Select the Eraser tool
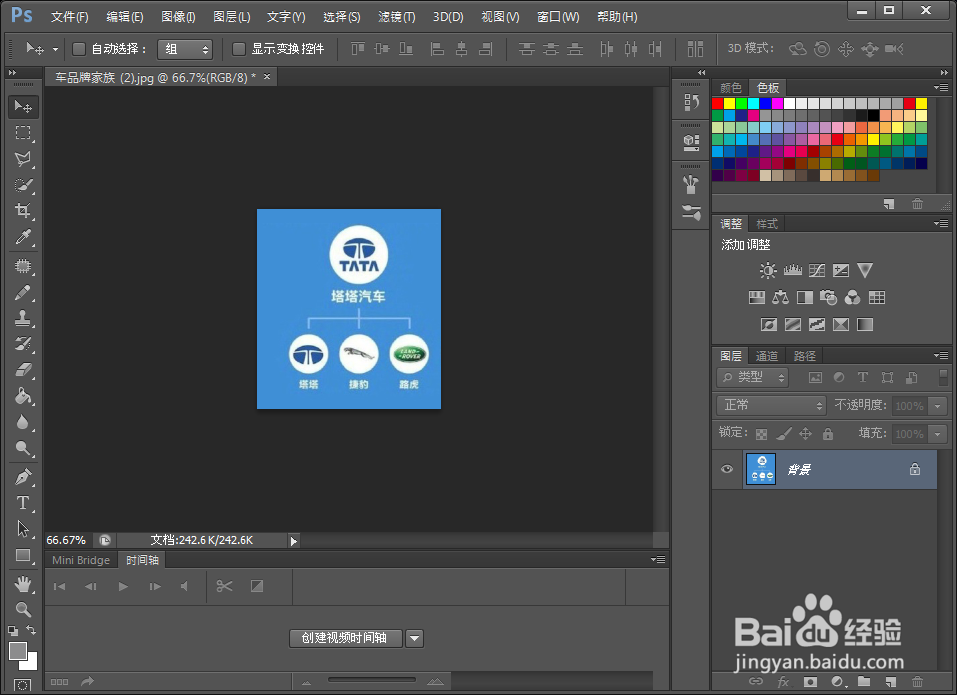 23,370
